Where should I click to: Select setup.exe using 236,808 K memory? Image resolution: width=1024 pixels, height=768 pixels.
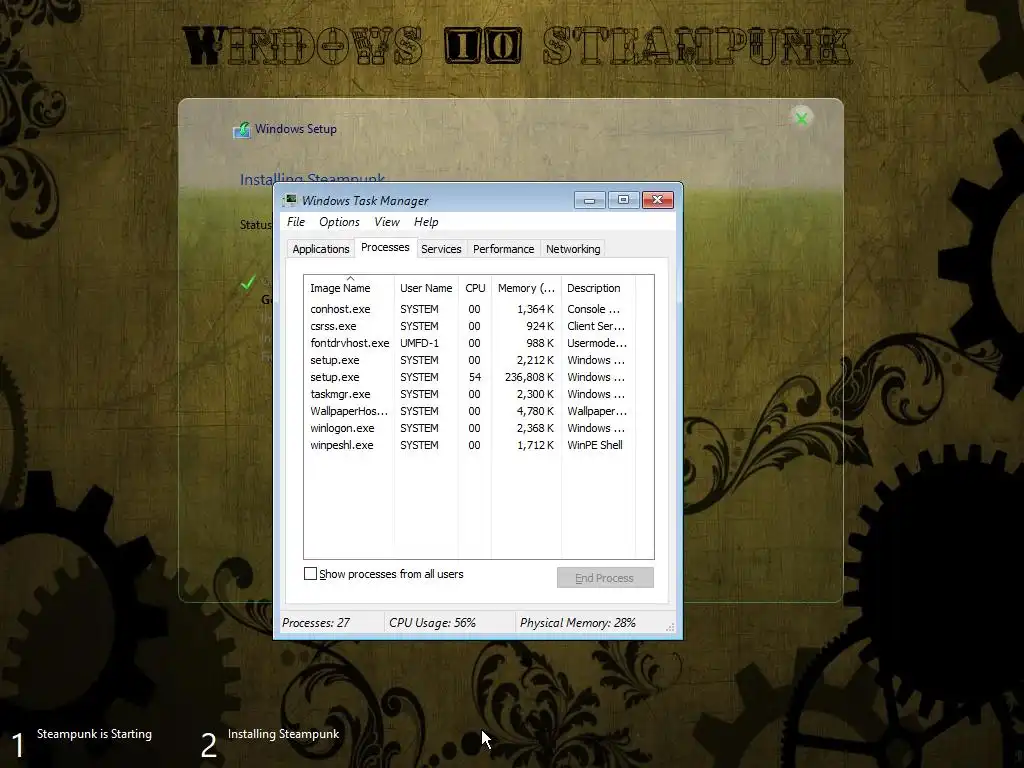click(x=470, y=377)
